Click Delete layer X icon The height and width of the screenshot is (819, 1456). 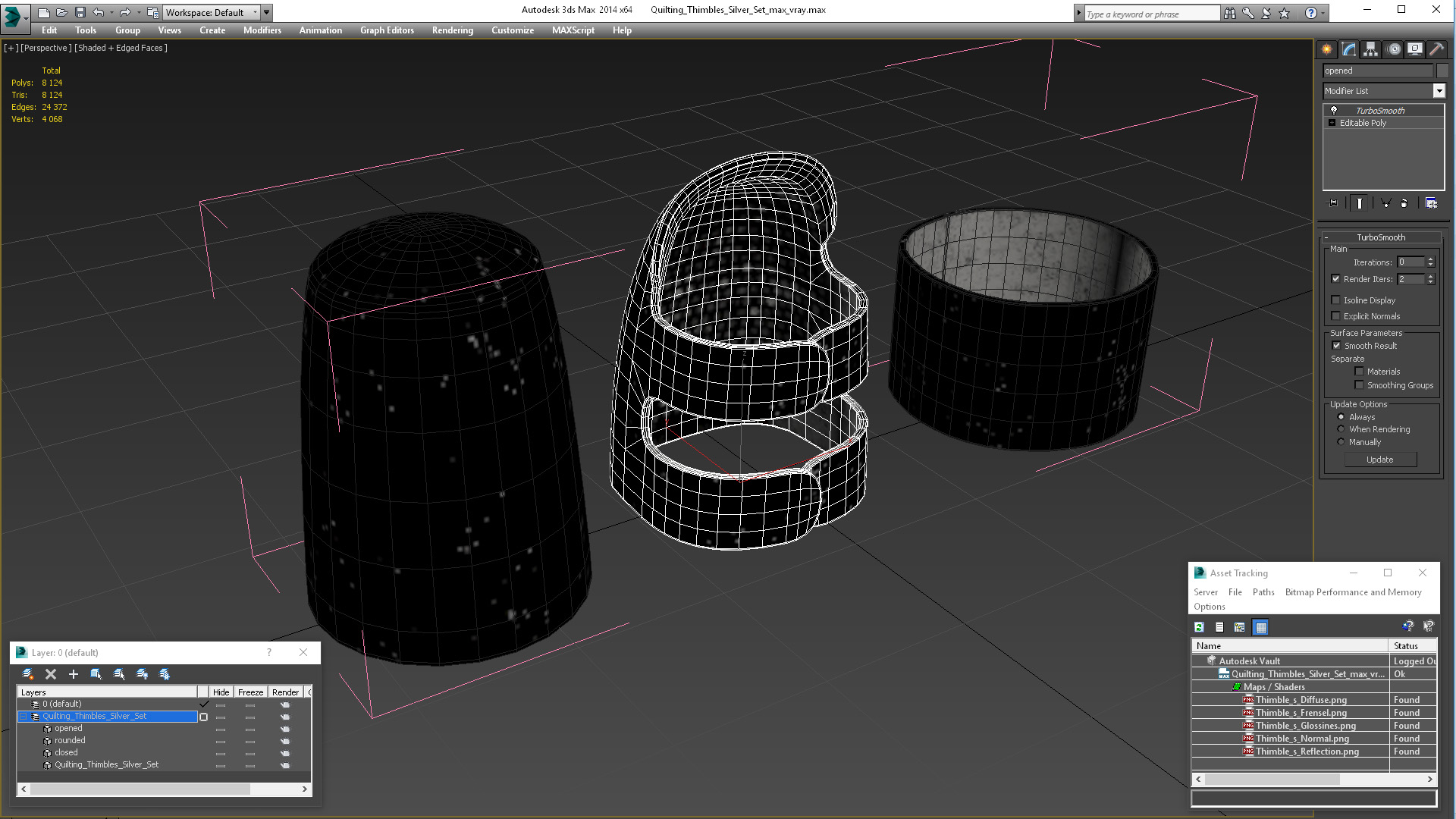(x=51, y=674)
